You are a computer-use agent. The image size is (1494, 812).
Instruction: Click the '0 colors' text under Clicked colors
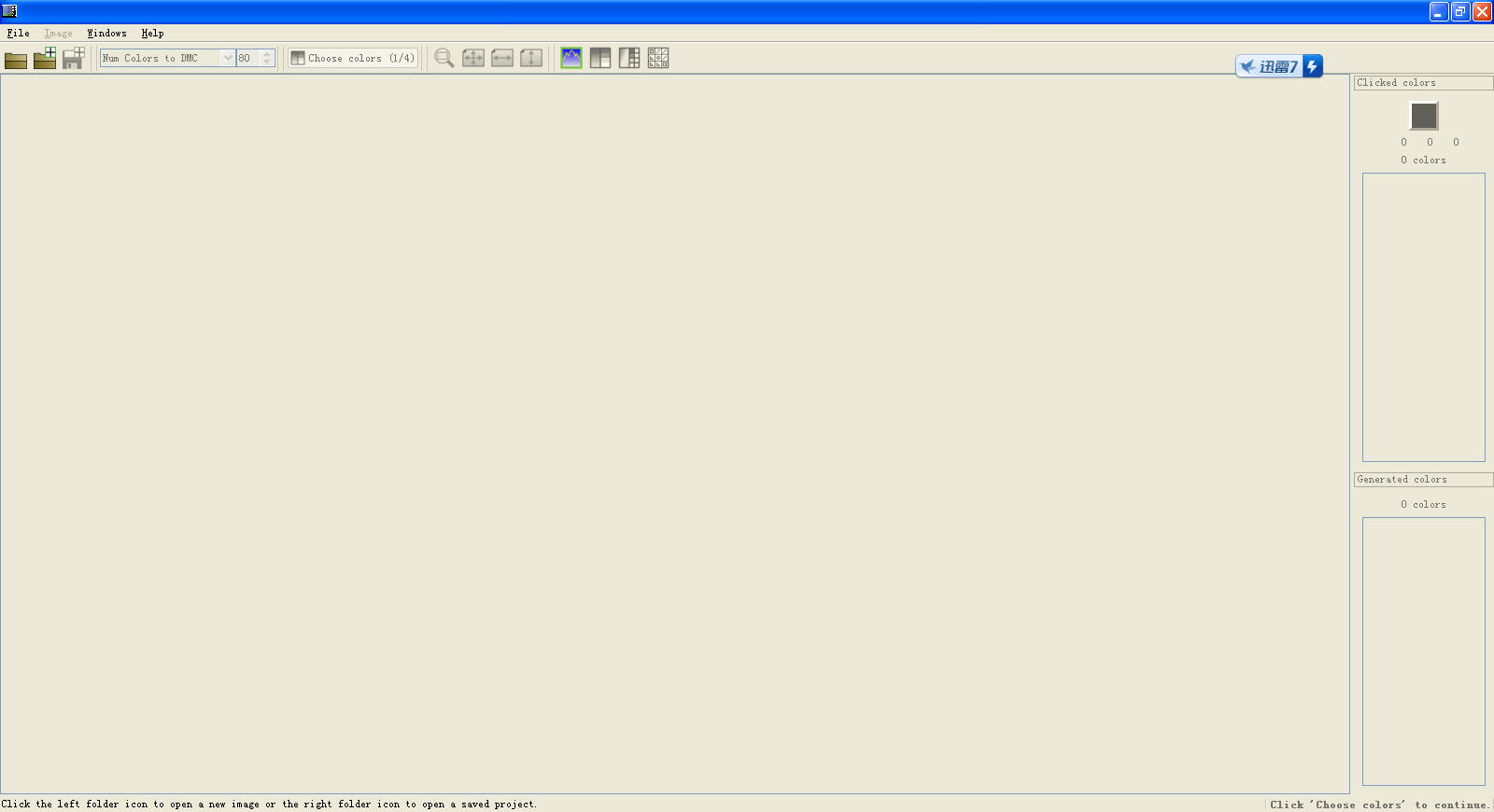pos(1423,161)
